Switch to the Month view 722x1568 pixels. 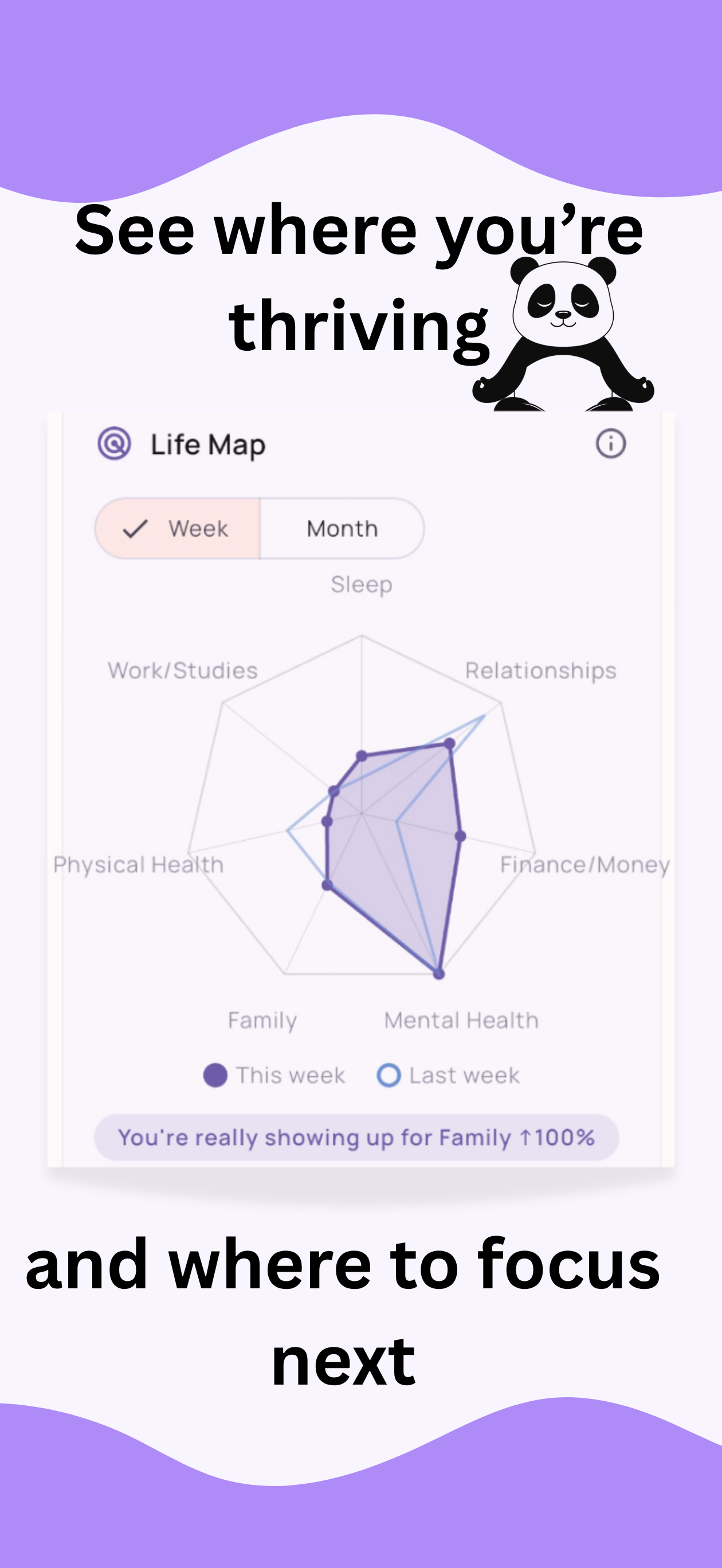(x=342, y=528)
